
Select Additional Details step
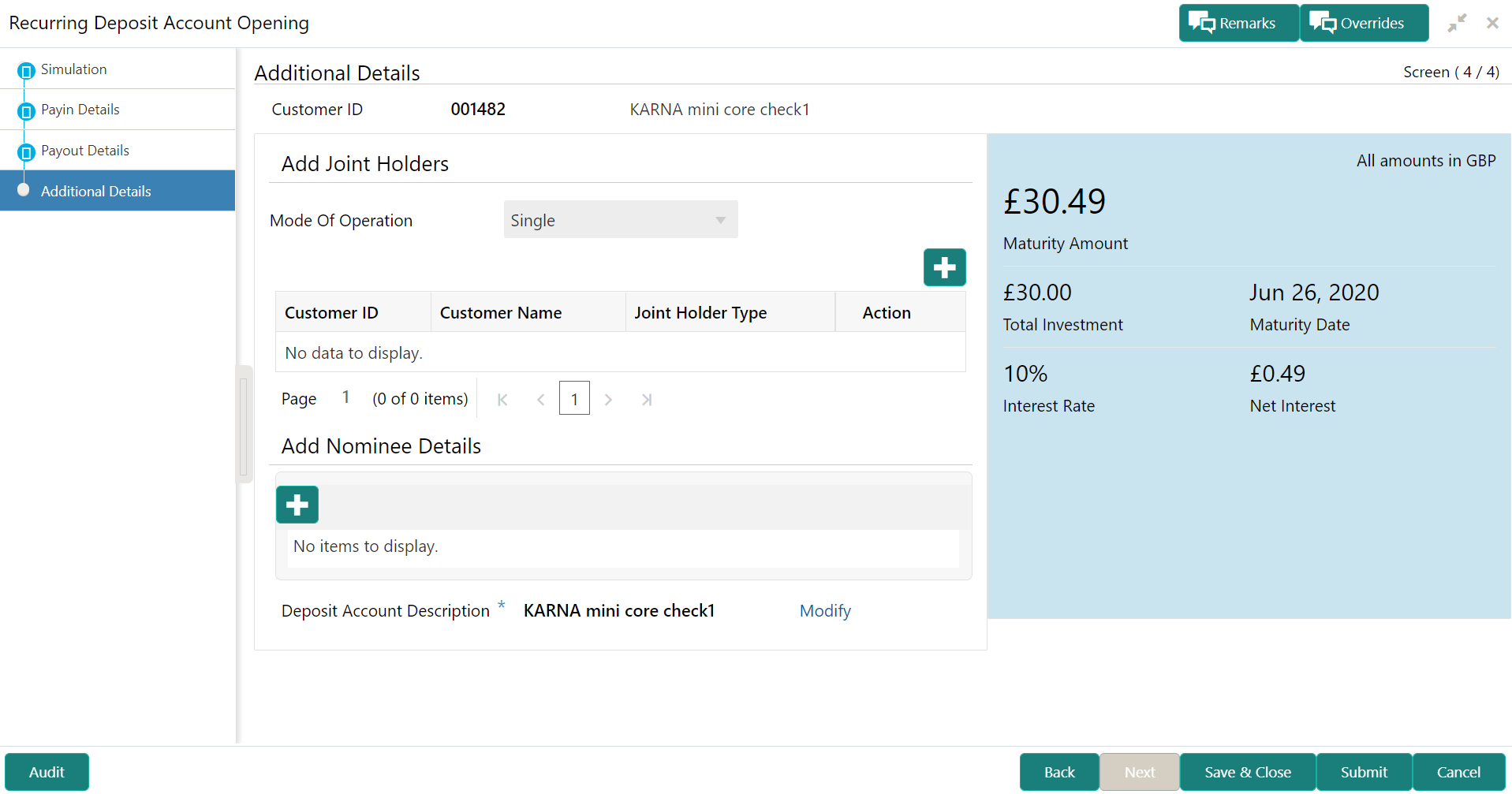tap(118, 191)
